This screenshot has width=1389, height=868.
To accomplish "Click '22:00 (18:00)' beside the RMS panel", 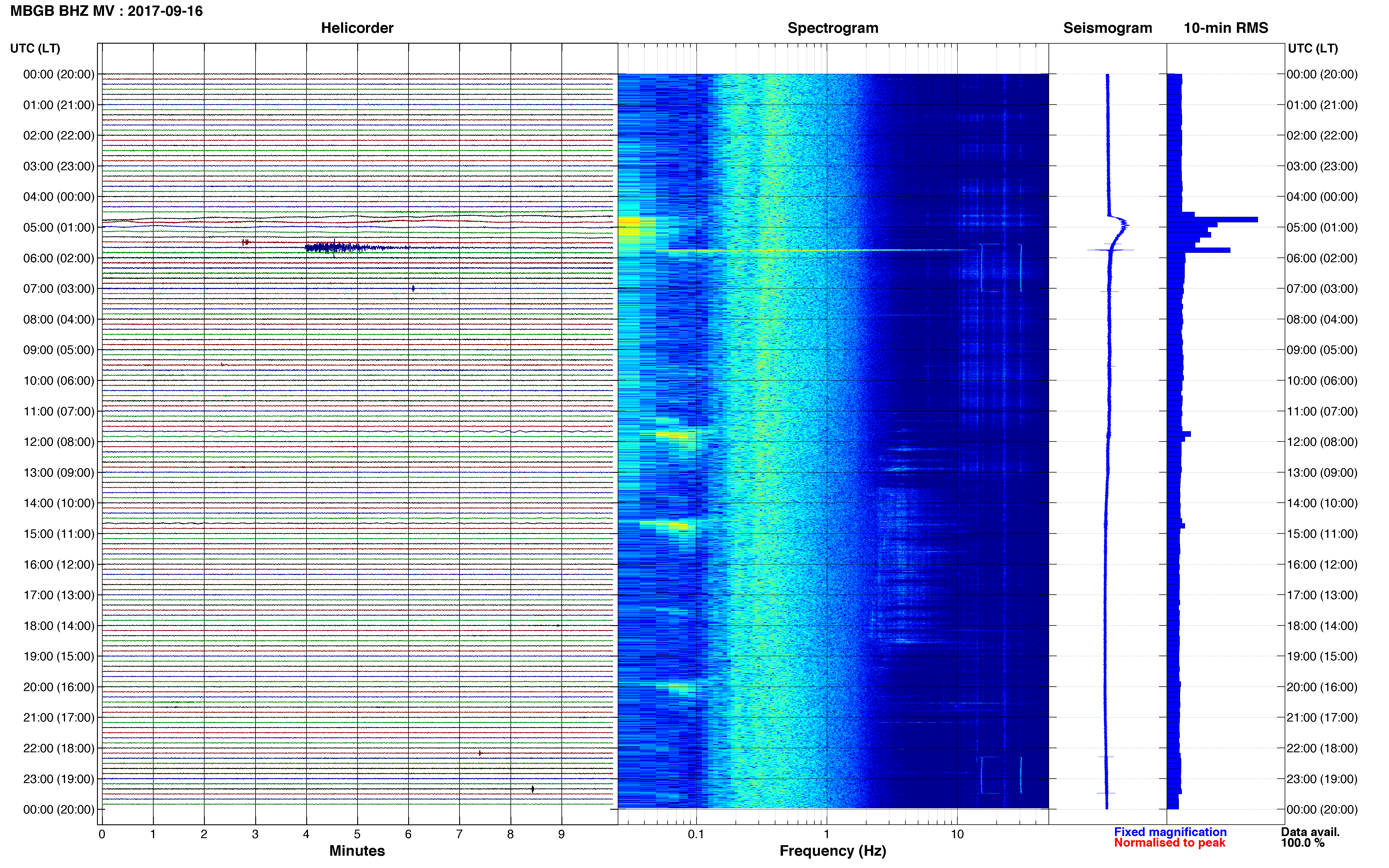I will [1322, 748].
